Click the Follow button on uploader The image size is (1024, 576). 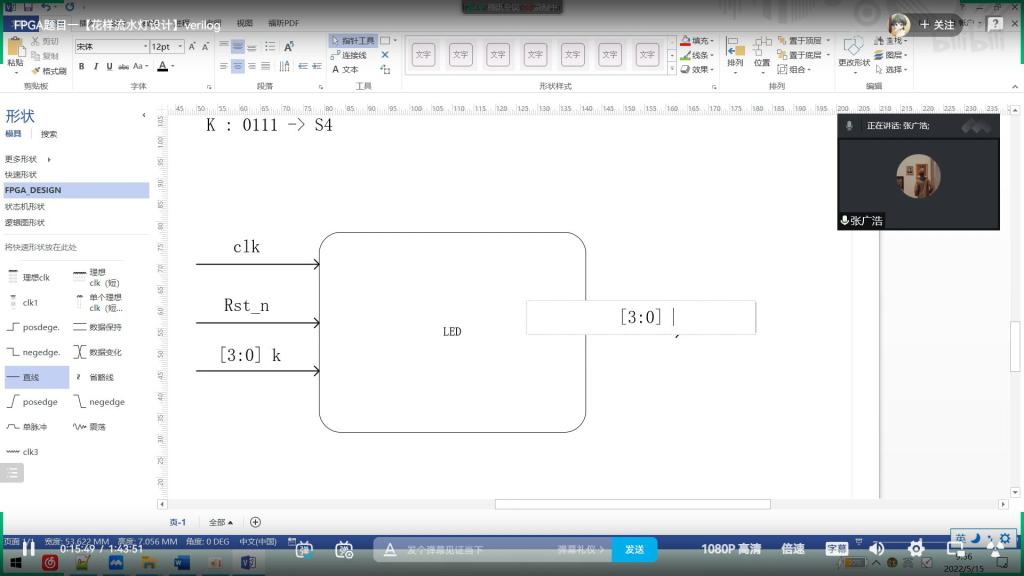(937, 24)
